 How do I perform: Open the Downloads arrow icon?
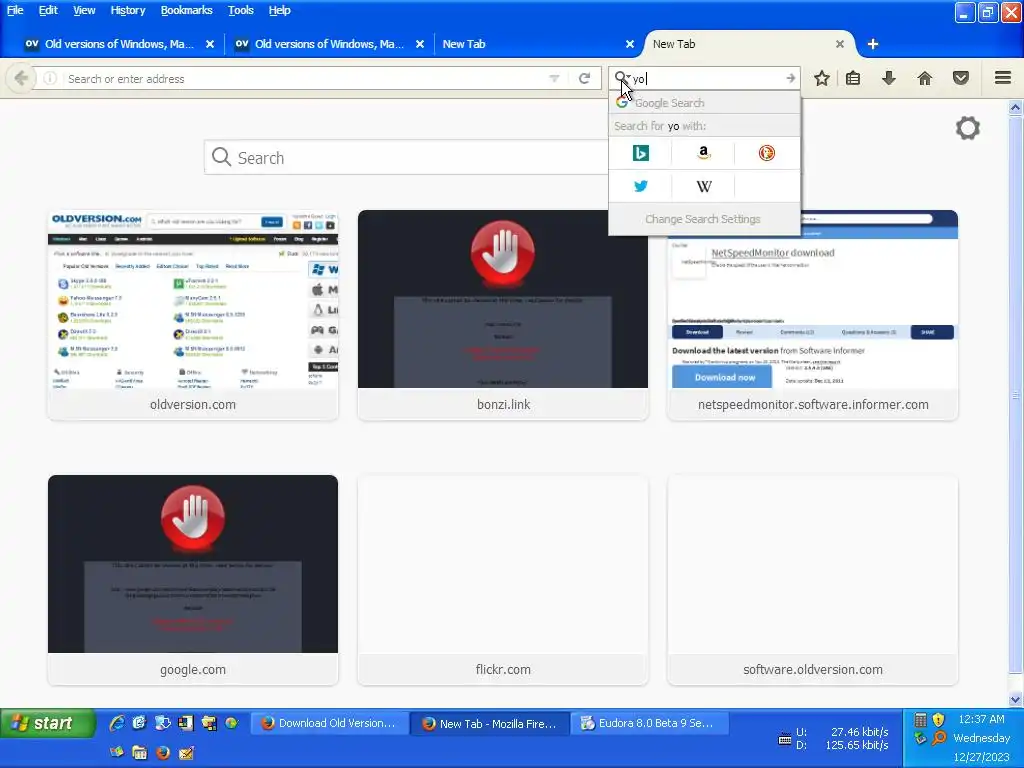888,78
